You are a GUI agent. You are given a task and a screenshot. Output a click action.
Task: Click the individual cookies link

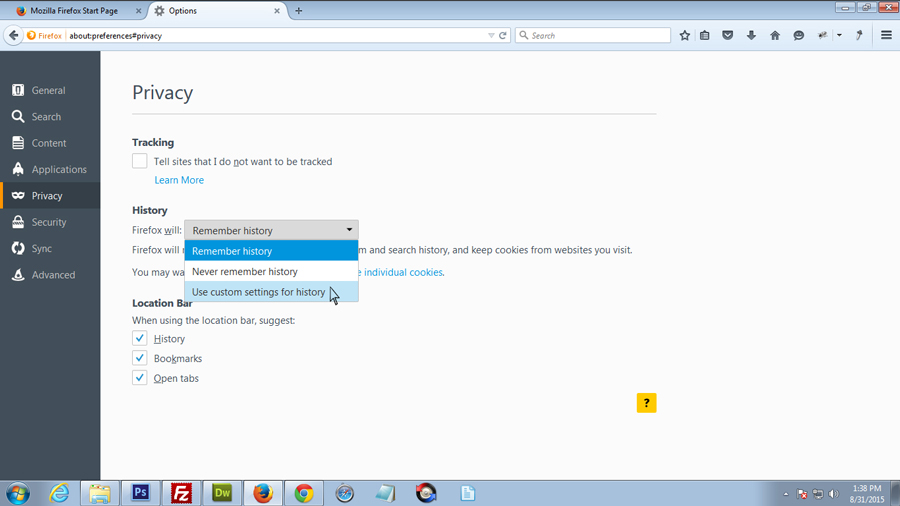[x=403, y=272]
